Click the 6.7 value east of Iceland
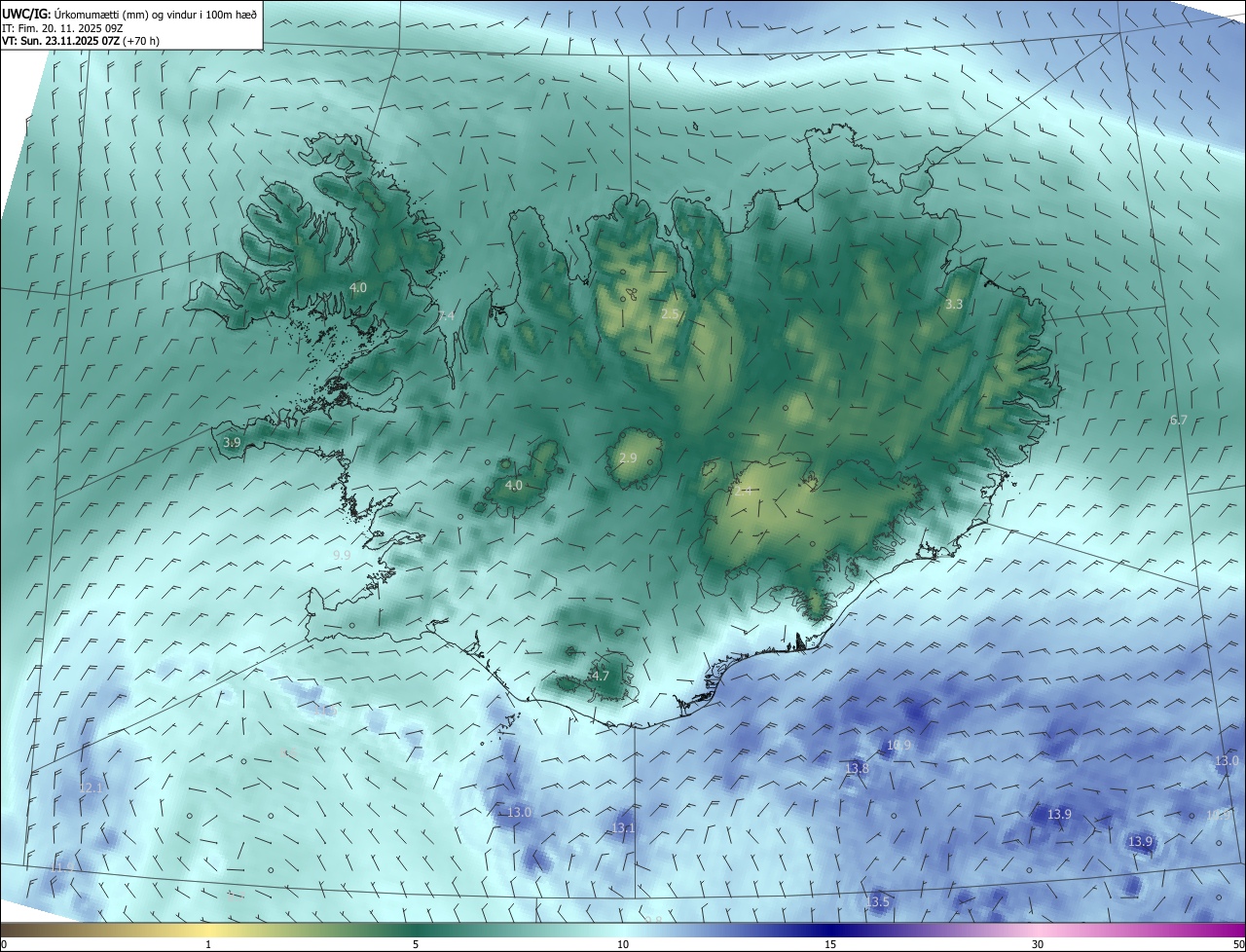The image size is (1246, 952). click(1178, 421)
